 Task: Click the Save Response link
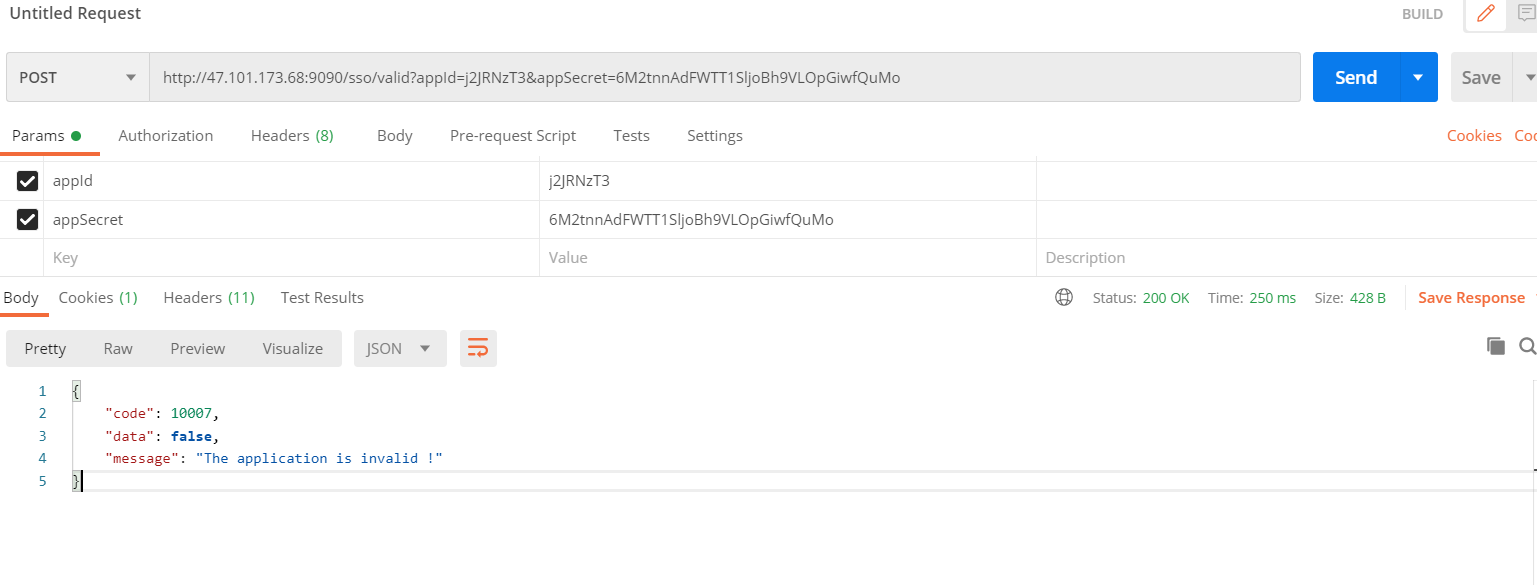click(1471, 298)
